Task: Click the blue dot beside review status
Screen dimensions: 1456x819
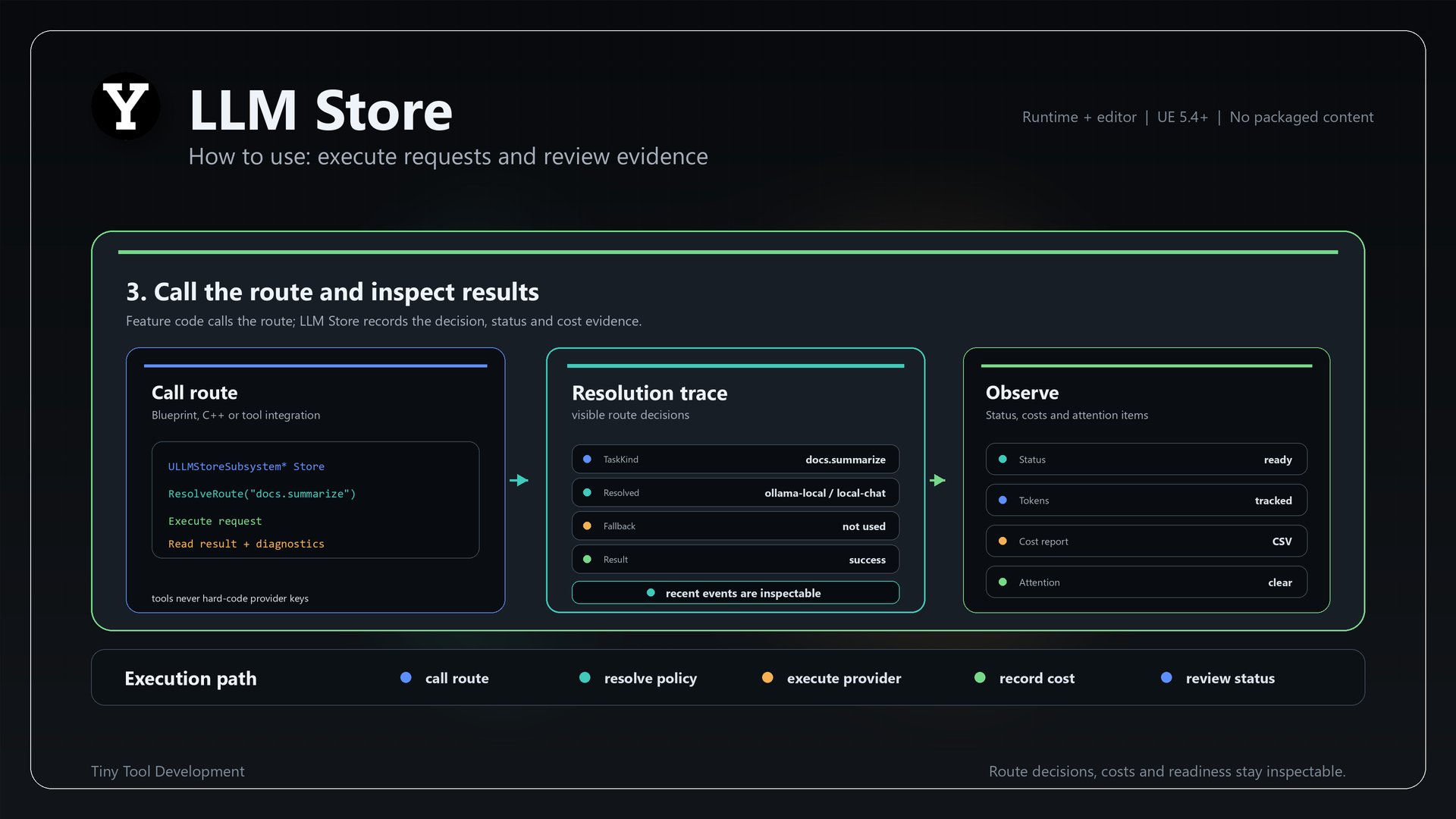Action: [x=1166, y=678]
